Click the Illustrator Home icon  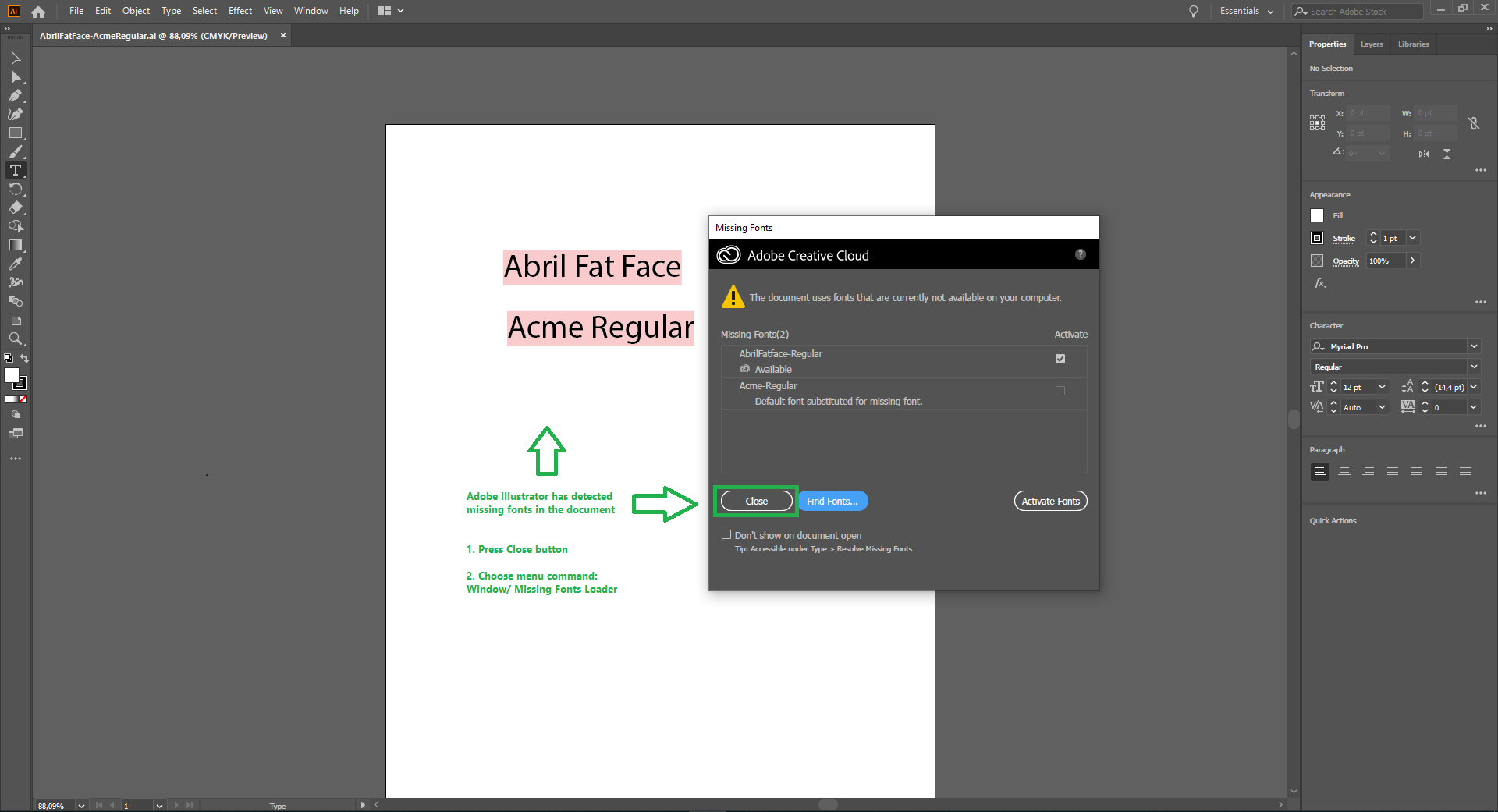click(x=38, y=12)
